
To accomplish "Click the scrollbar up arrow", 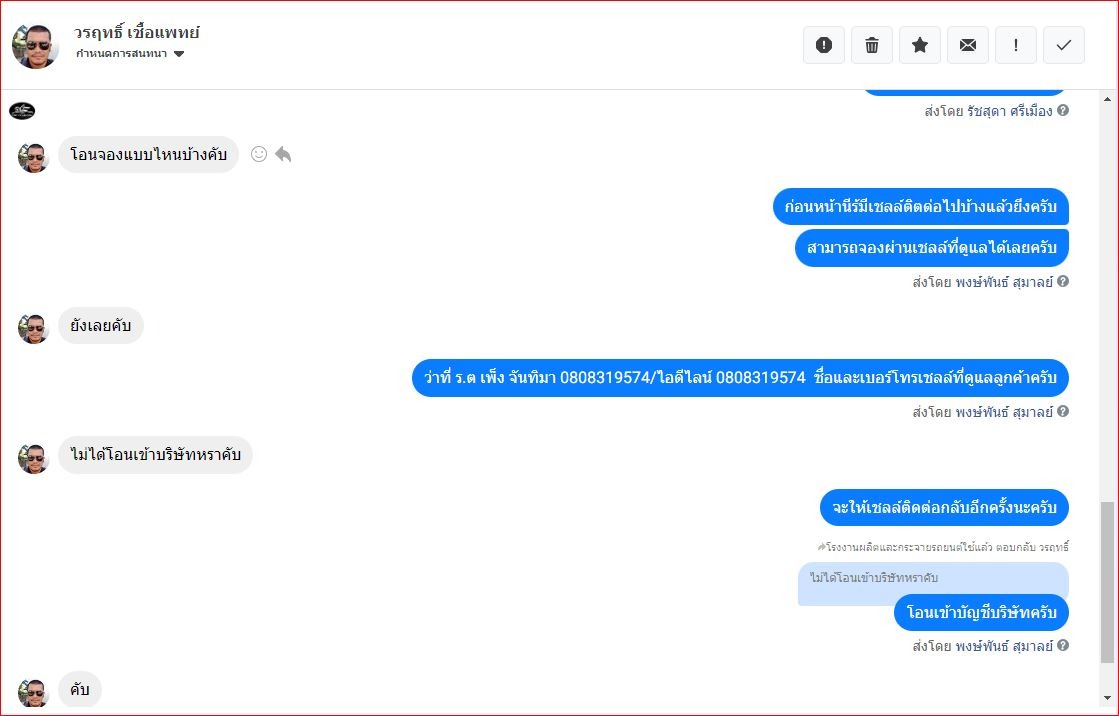I will click(x=1108, y=100).
